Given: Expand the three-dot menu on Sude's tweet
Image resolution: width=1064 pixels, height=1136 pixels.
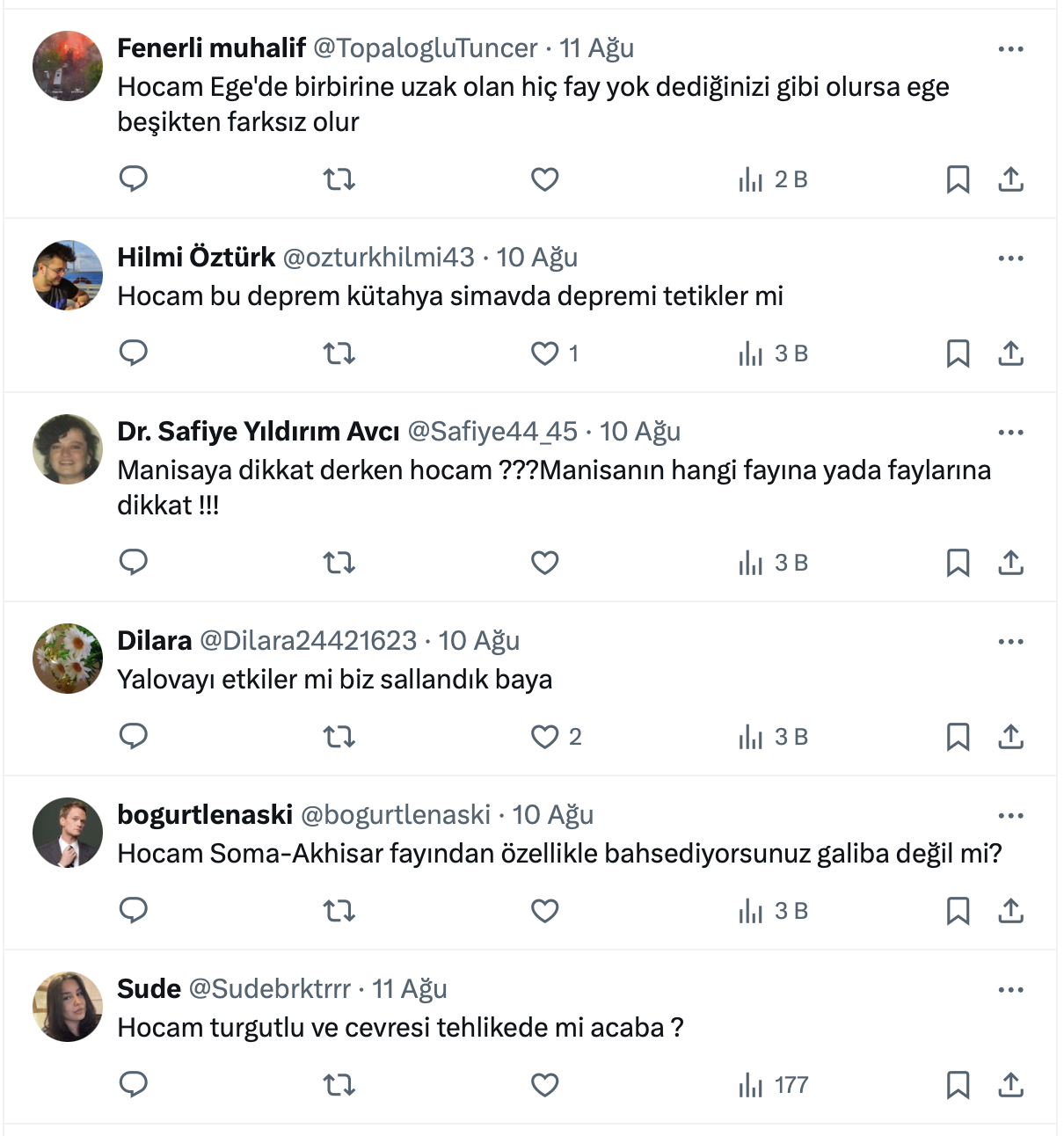Looking at the screenshot, I should coord(1011,990).
